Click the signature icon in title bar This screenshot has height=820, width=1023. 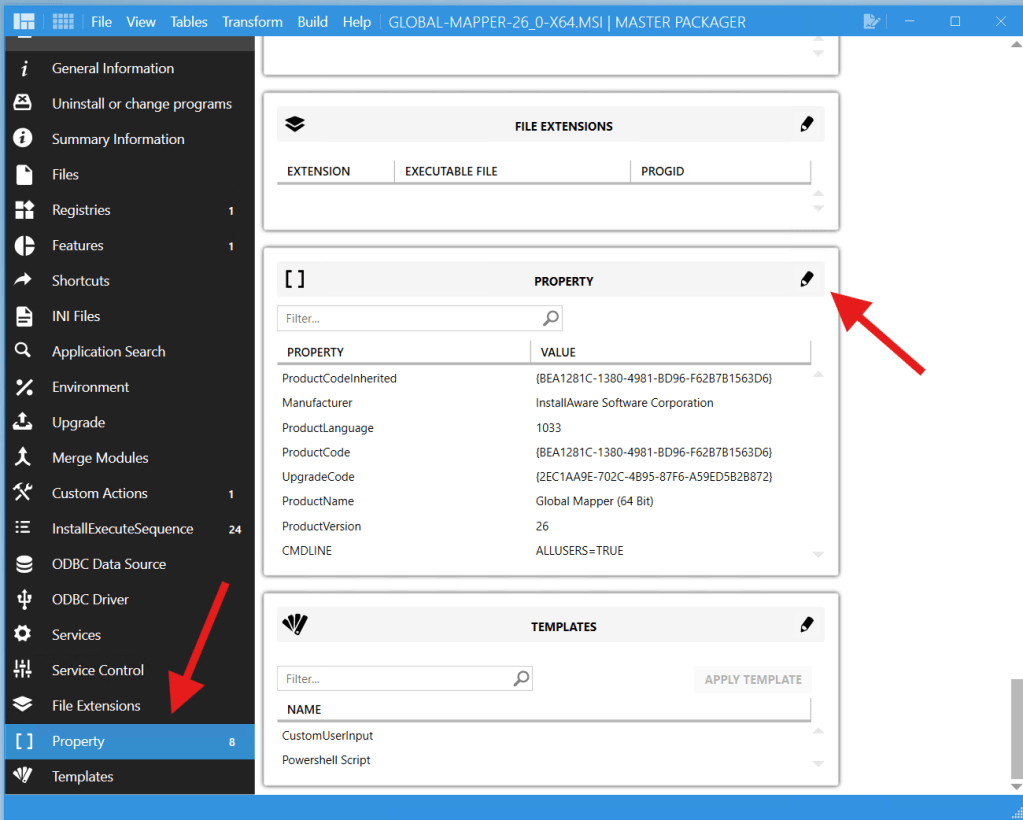click(x=871, y=21)
